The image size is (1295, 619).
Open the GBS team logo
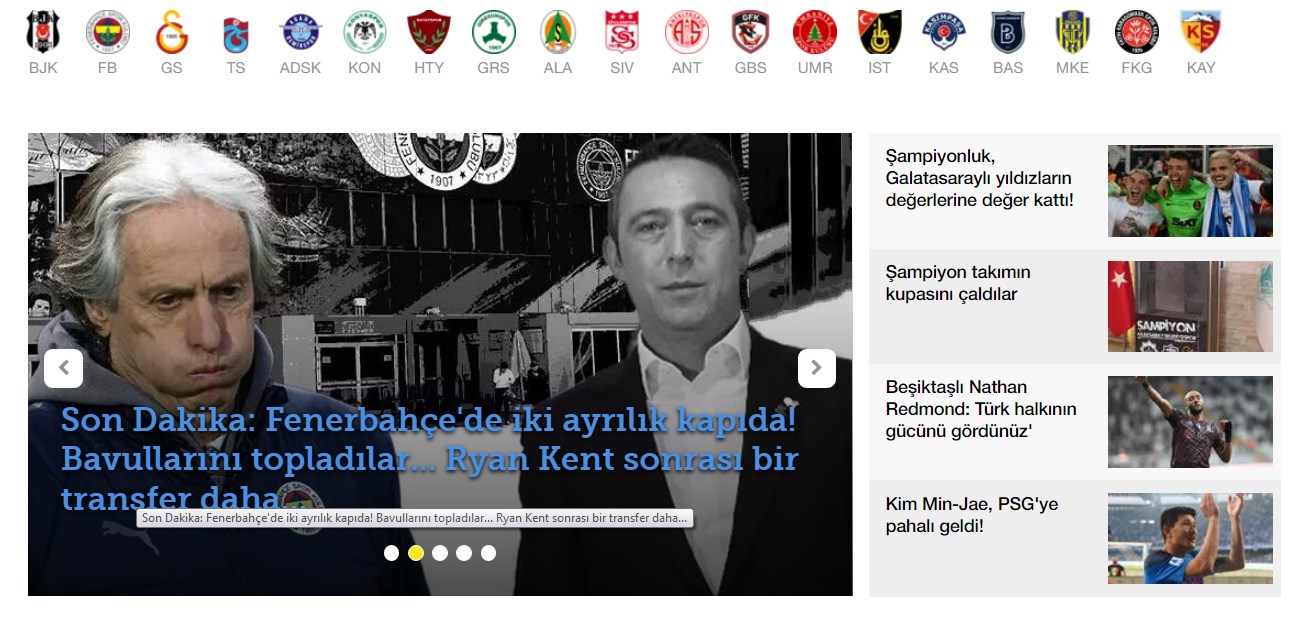pos(750,32)
